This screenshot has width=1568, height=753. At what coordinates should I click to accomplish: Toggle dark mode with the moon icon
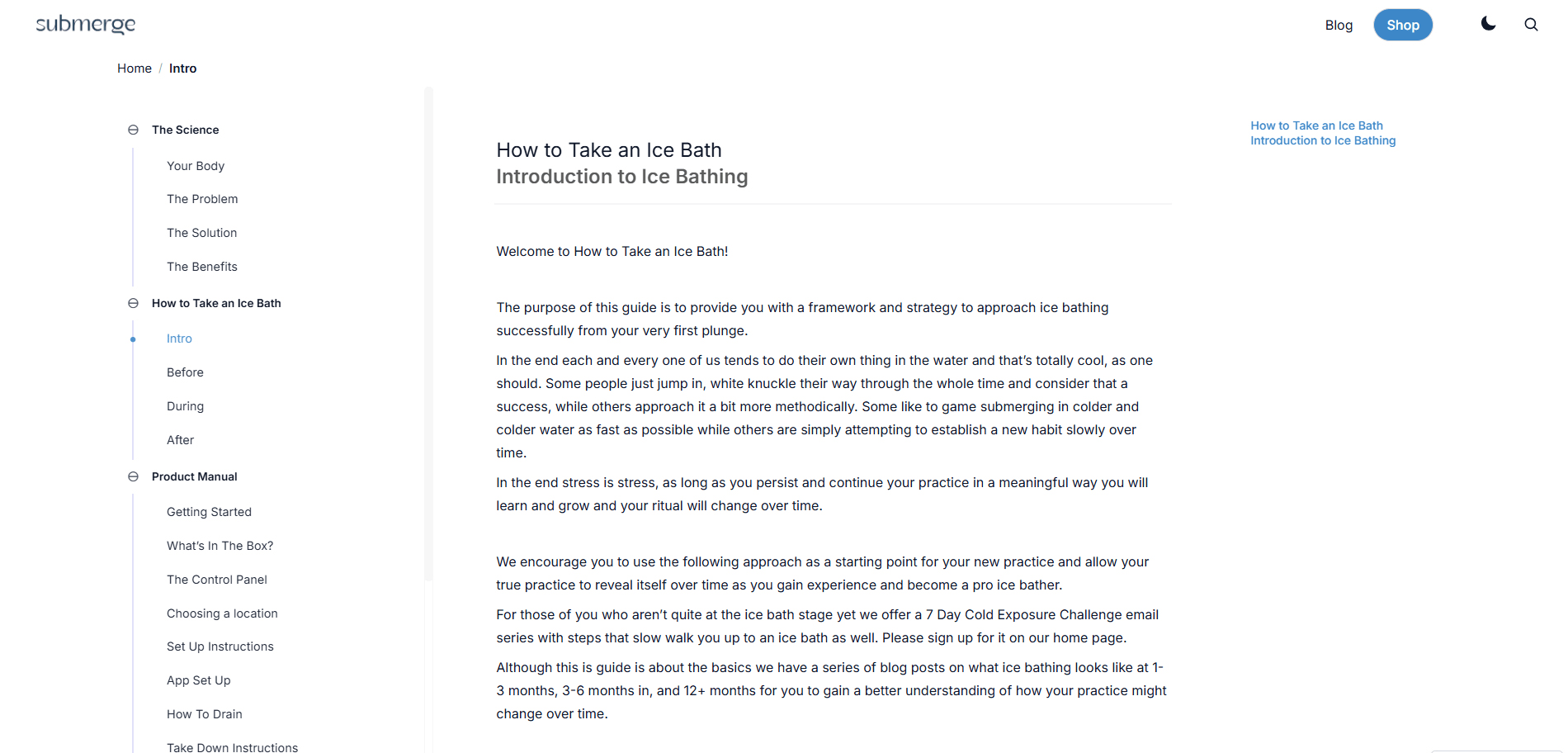point(1488,24)
